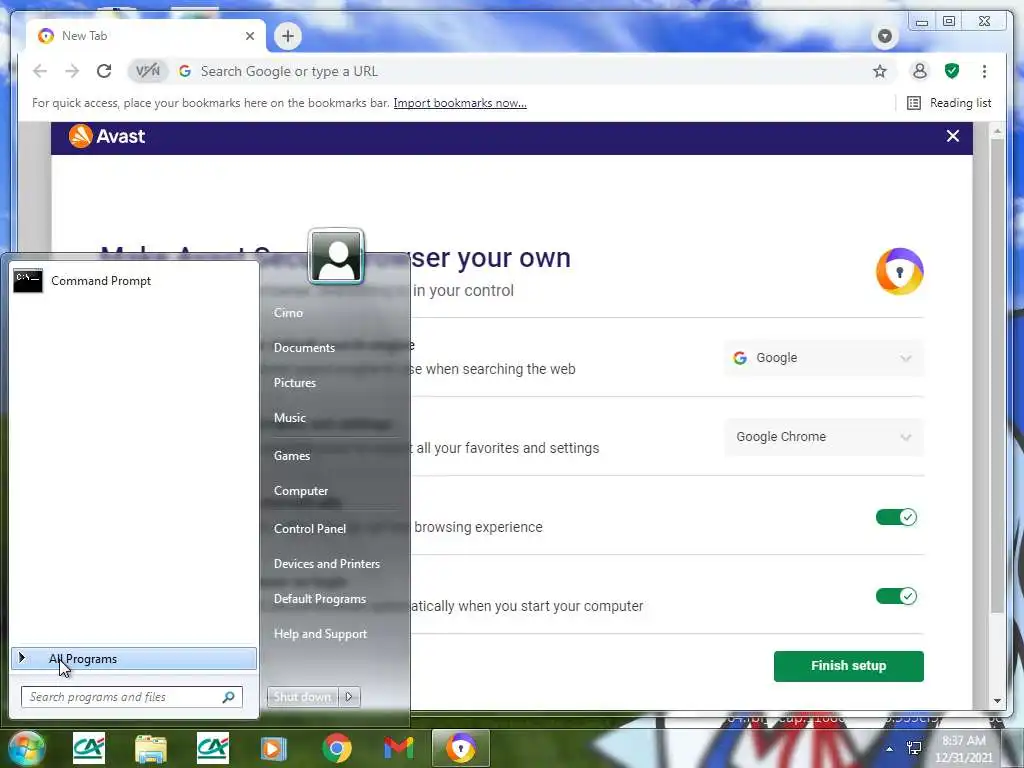Image resolution: width=1024 pixels, height=768 pixels.
Task: Expand the Google search engine dropdown
Action: tap(824, 358)
